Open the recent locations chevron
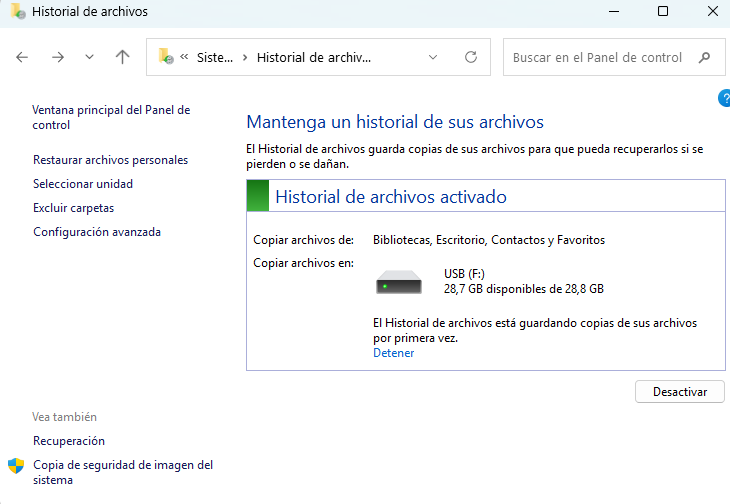The image size is (730, 504). (89, 57)
